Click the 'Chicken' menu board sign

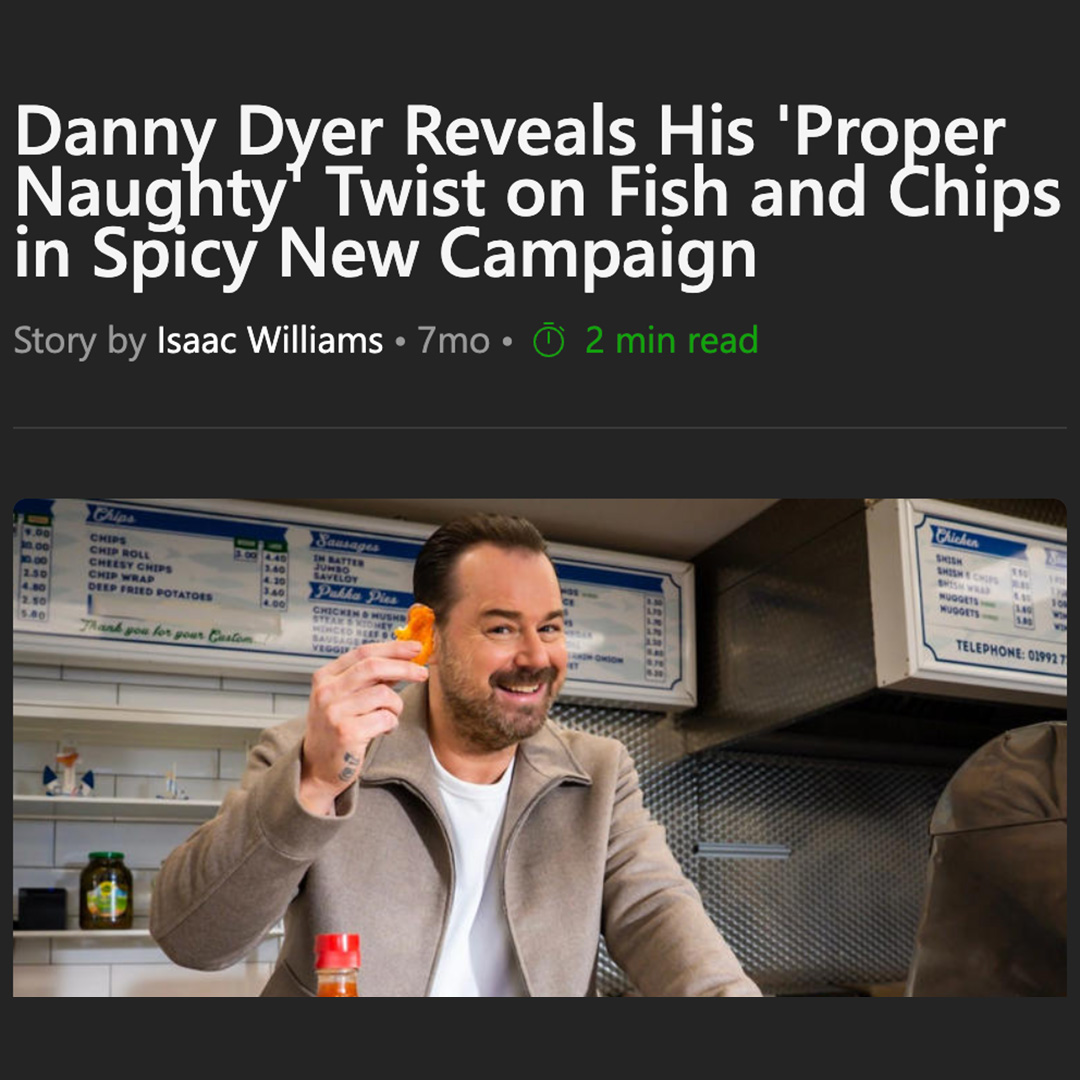tap(990, 598)
